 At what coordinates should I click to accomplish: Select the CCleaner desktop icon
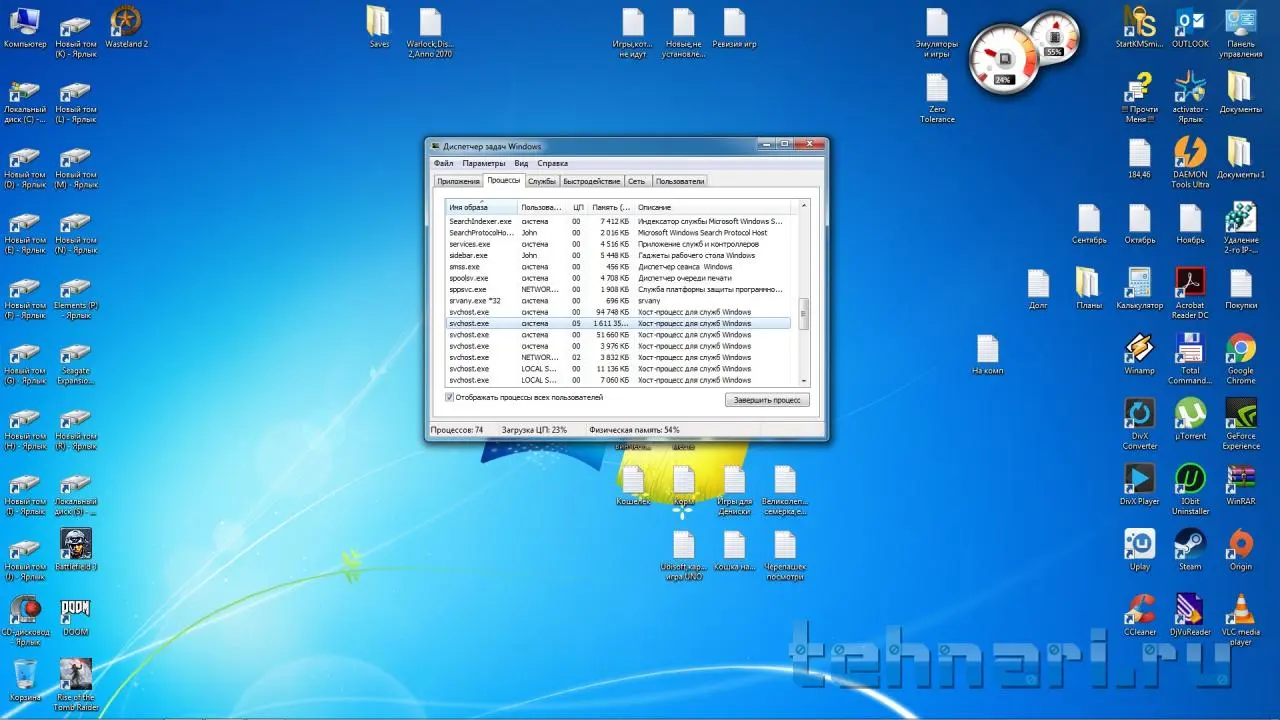click(1139, 610)
